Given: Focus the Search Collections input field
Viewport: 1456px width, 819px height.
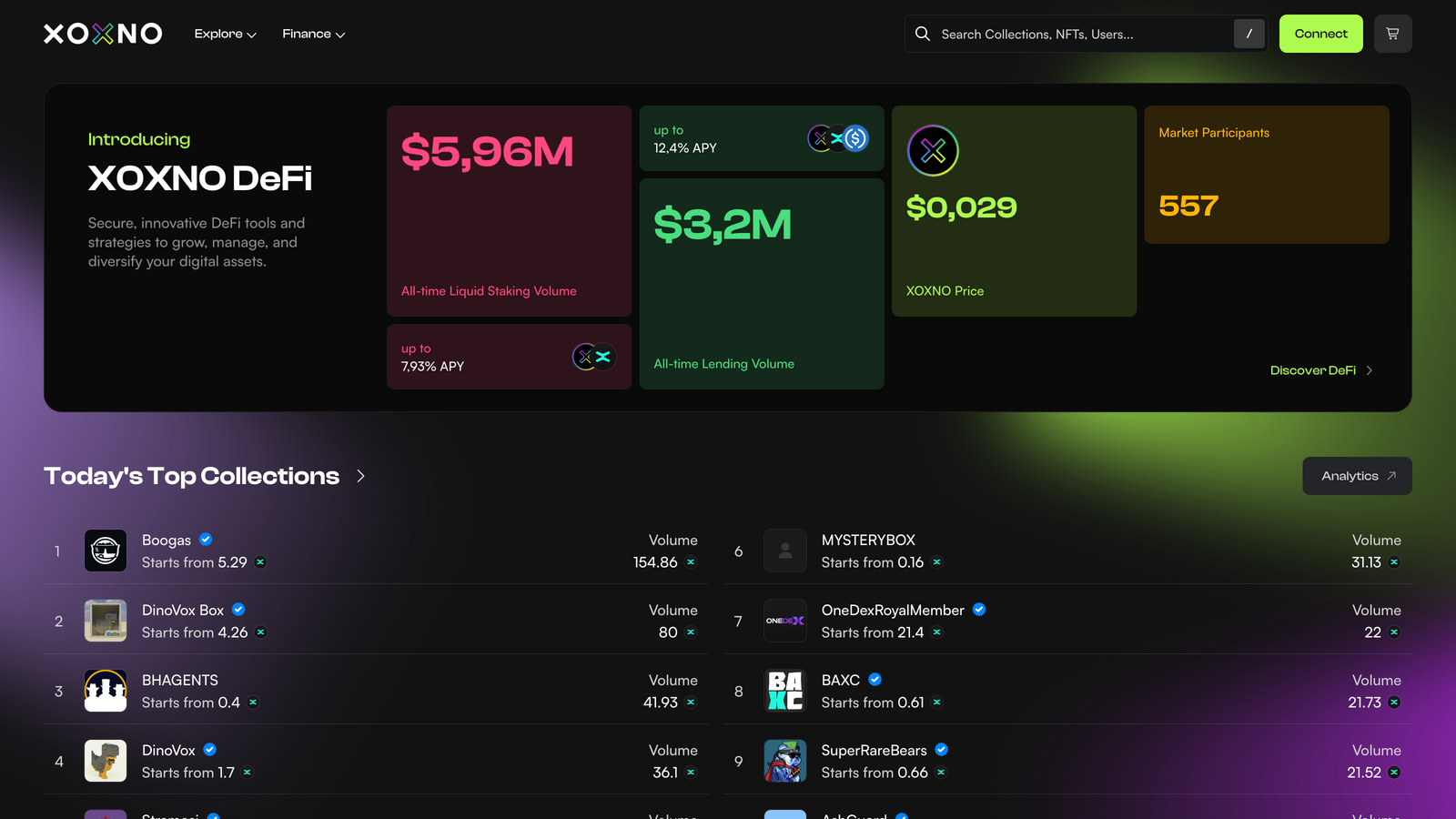Looking at the screenshot, I should pyautogui.click(x=1083, y=34).
